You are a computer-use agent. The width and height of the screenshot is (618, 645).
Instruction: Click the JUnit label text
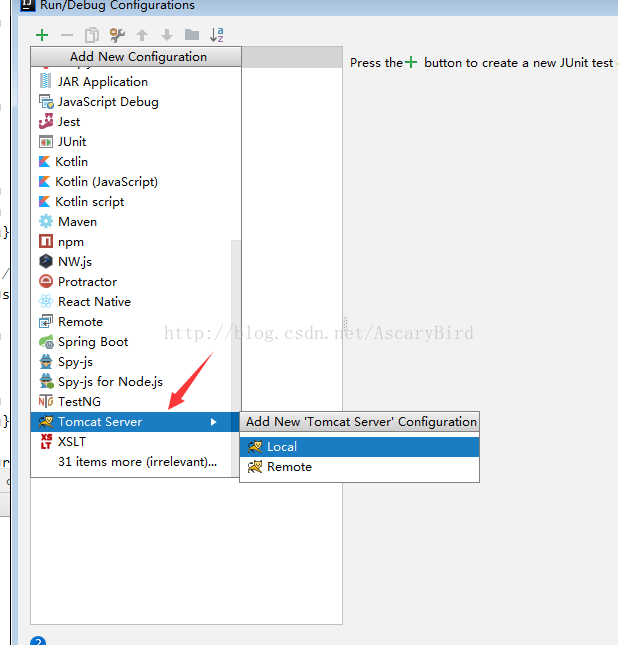[72, 142]
